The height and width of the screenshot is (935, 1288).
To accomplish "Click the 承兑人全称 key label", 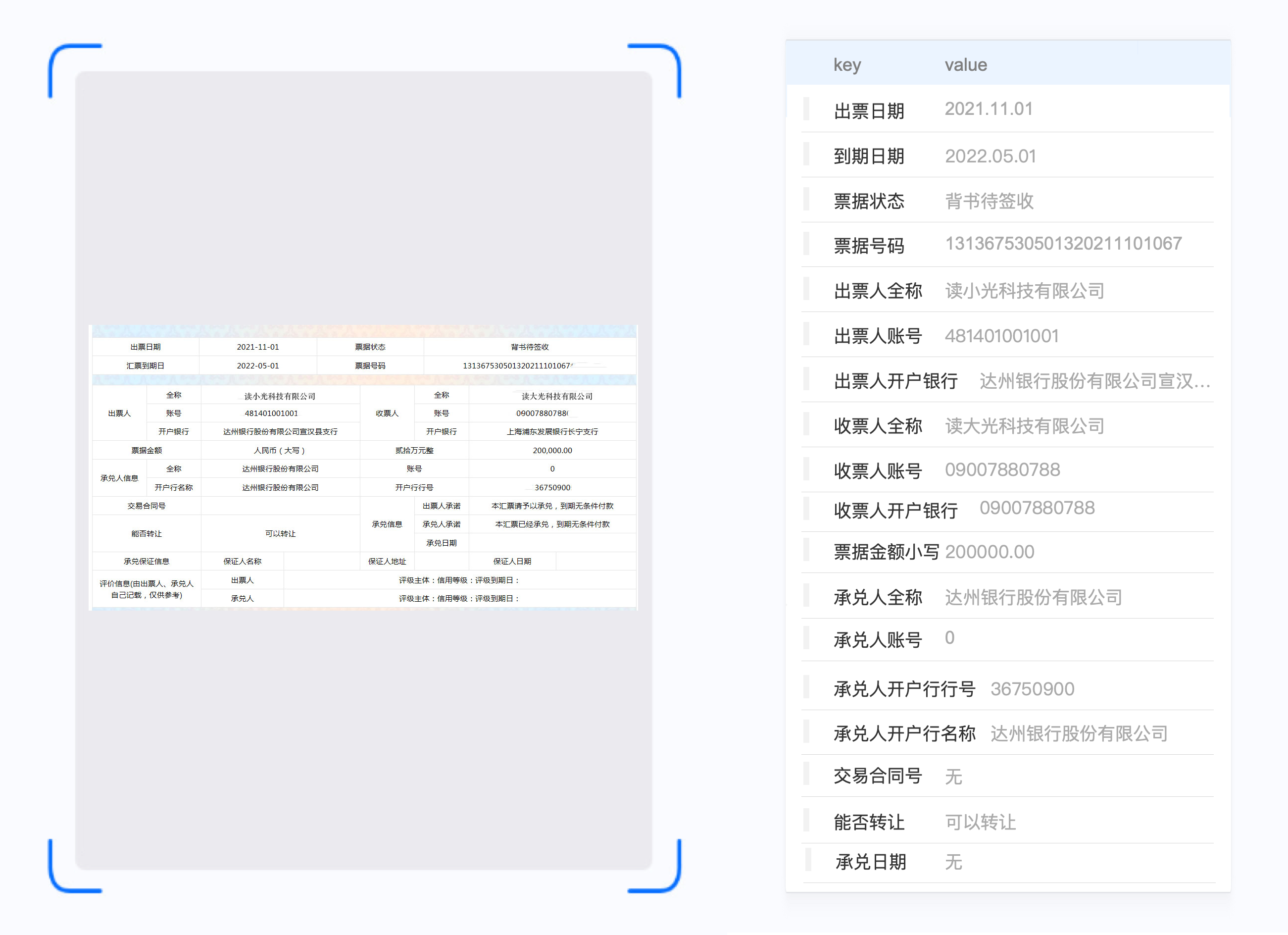I will [878, 598].
